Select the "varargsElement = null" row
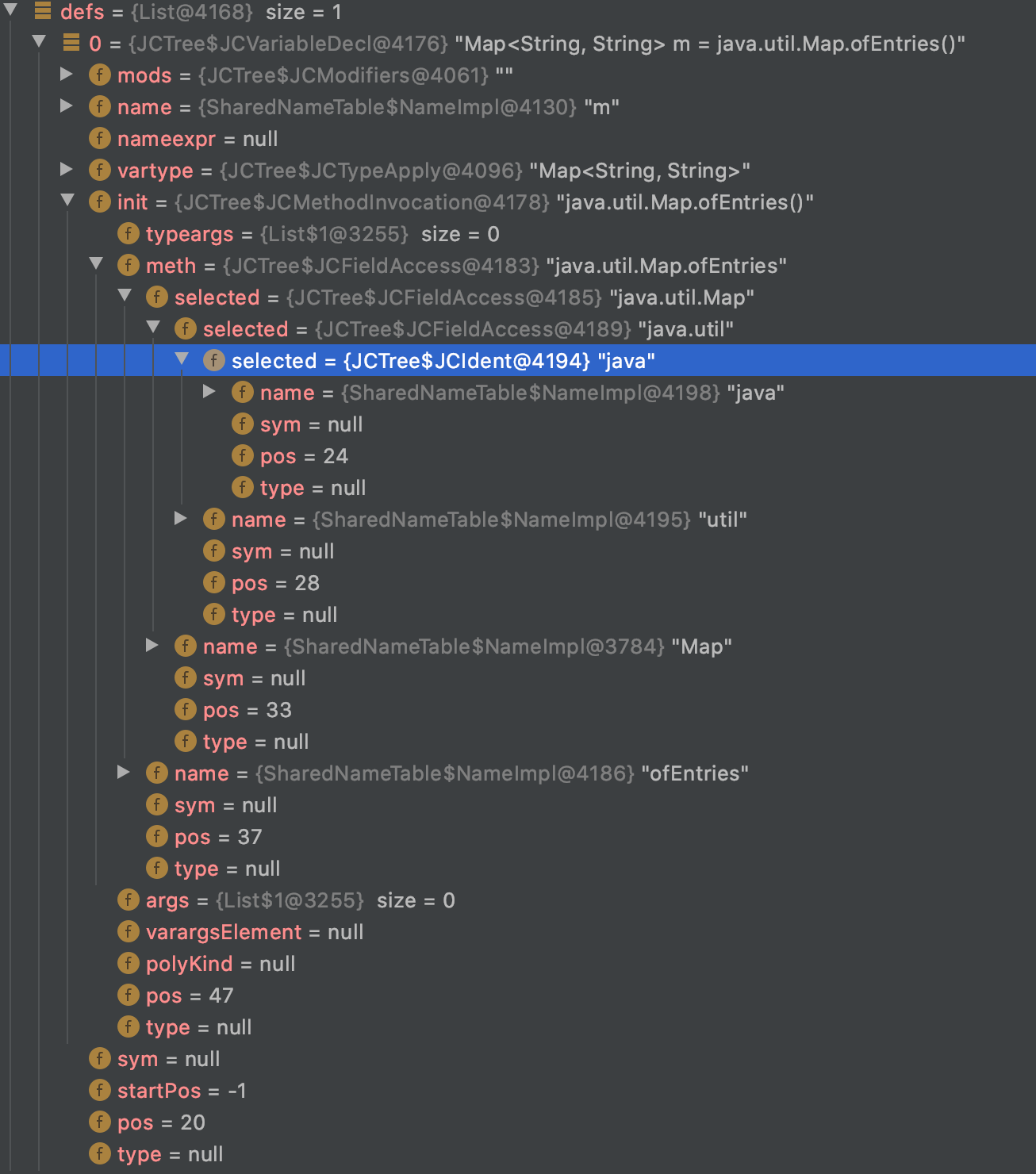1036x1174 pixels. point(518,931)
